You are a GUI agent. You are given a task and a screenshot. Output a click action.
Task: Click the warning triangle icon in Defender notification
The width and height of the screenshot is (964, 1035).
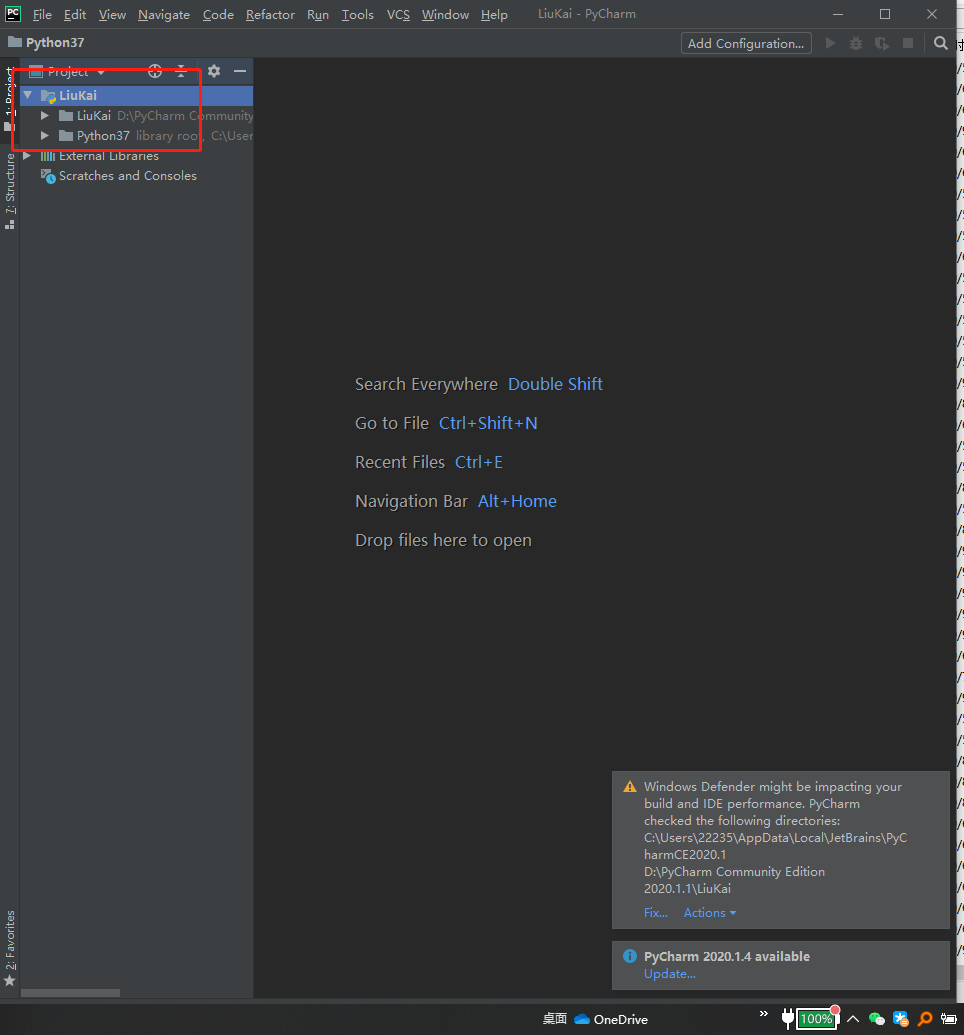click(x=630, y=787)
